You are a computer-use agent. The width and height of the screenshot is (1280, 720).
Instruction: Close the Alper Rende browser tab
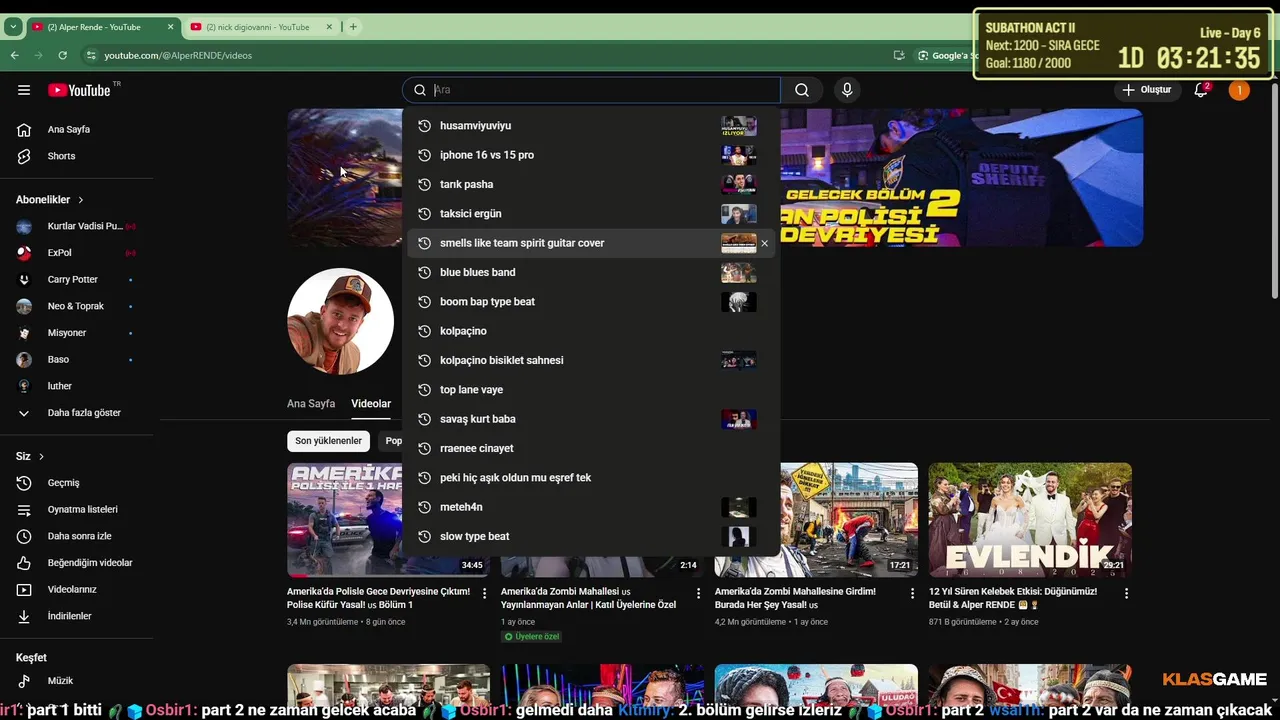170,27
